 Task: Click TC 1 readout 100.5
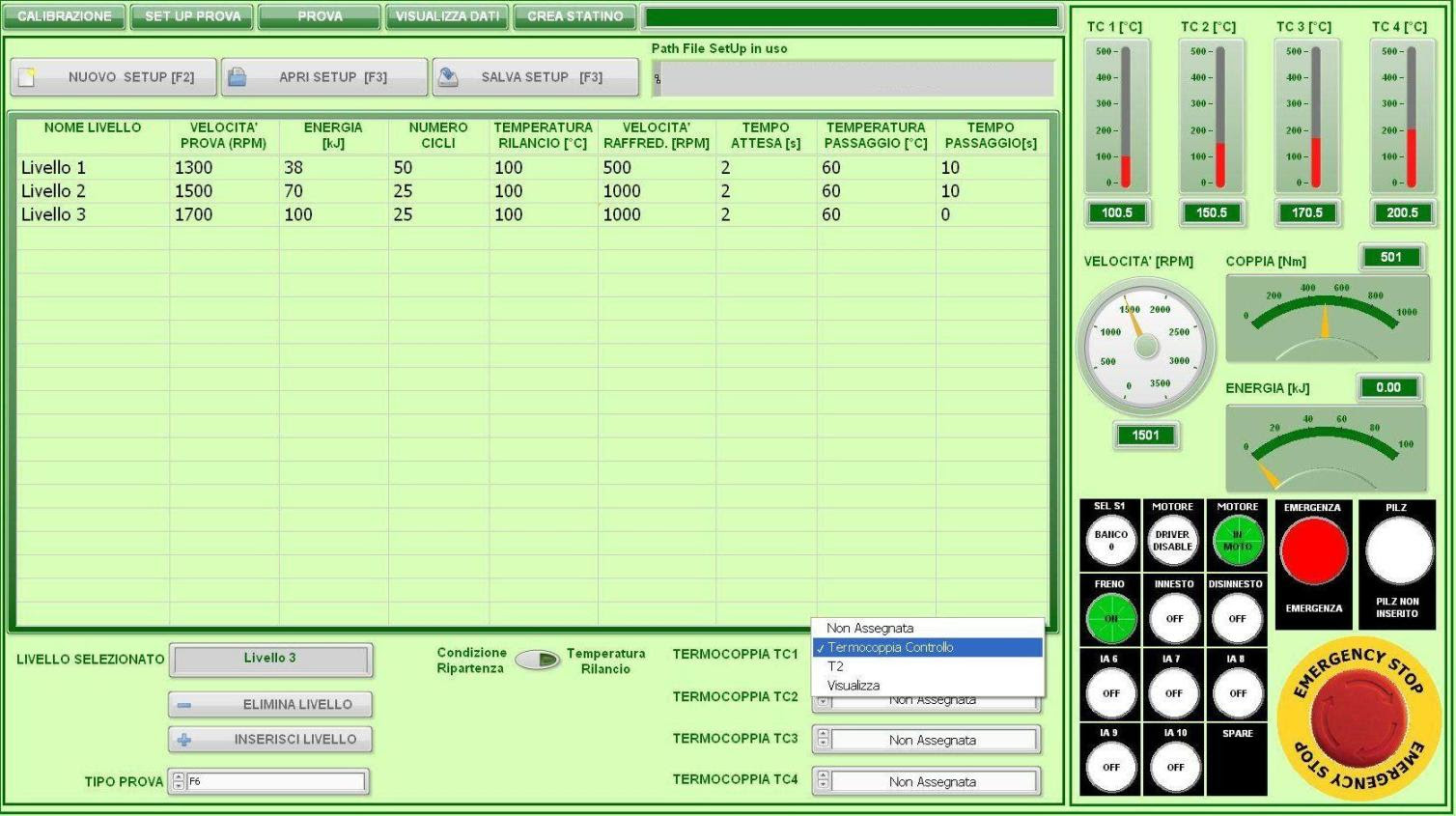coord(1117,213)
